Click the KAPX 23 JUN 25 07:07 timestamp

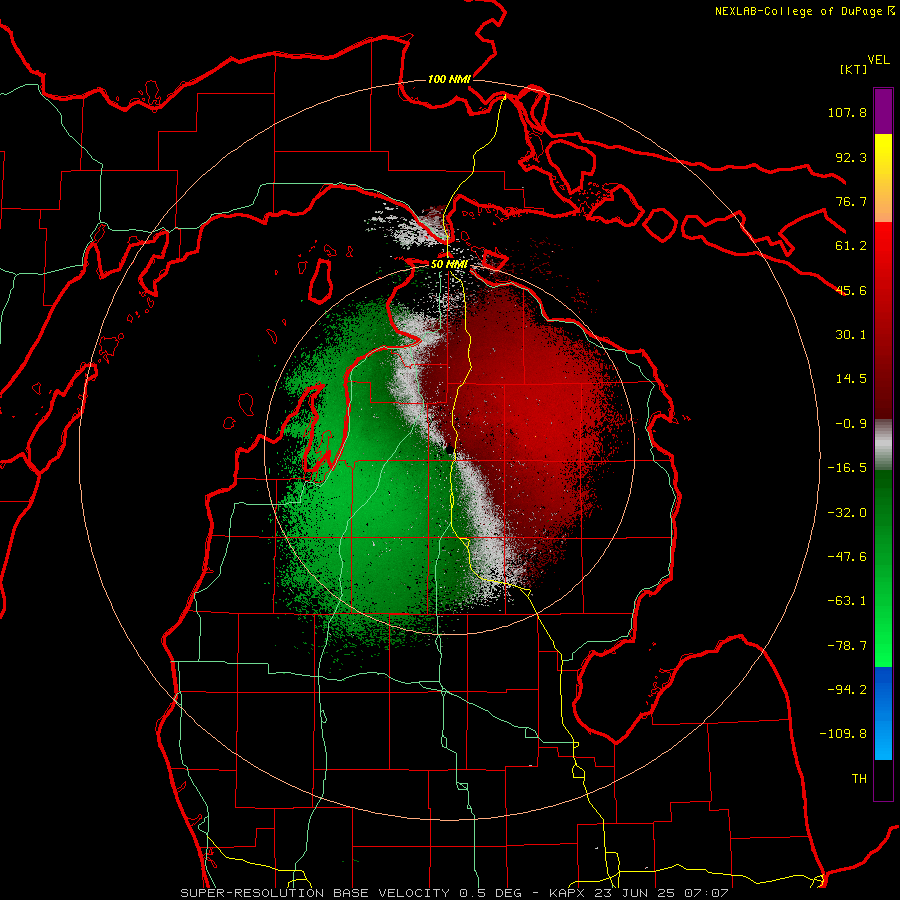638,893
